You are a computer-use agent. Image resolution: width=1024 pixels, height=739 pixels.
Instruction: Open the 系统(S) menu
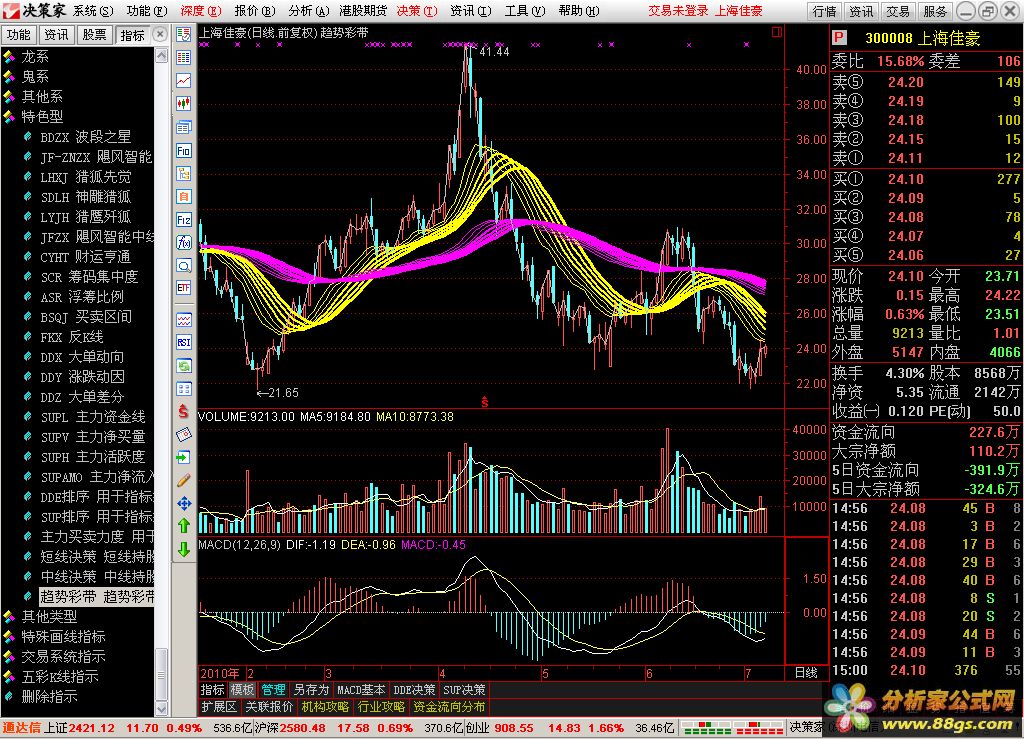(93, 10)
